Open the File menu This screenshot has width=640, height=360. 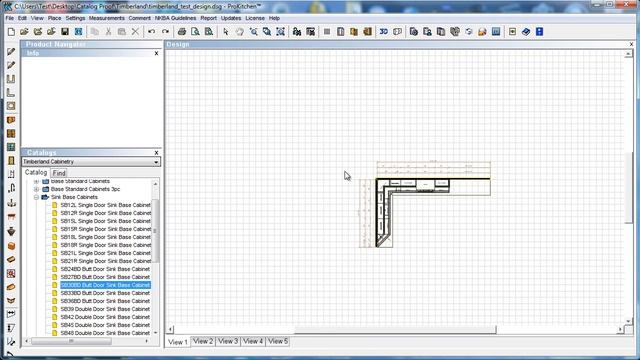[x=9, y=18]
